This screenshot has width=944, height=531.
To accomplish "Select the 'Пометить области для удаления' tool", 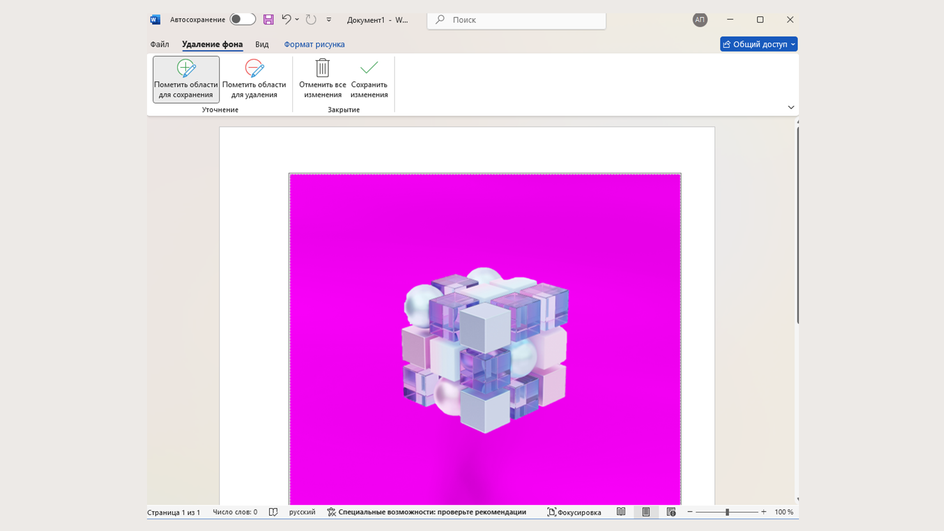I will click(x=254, y=79).
